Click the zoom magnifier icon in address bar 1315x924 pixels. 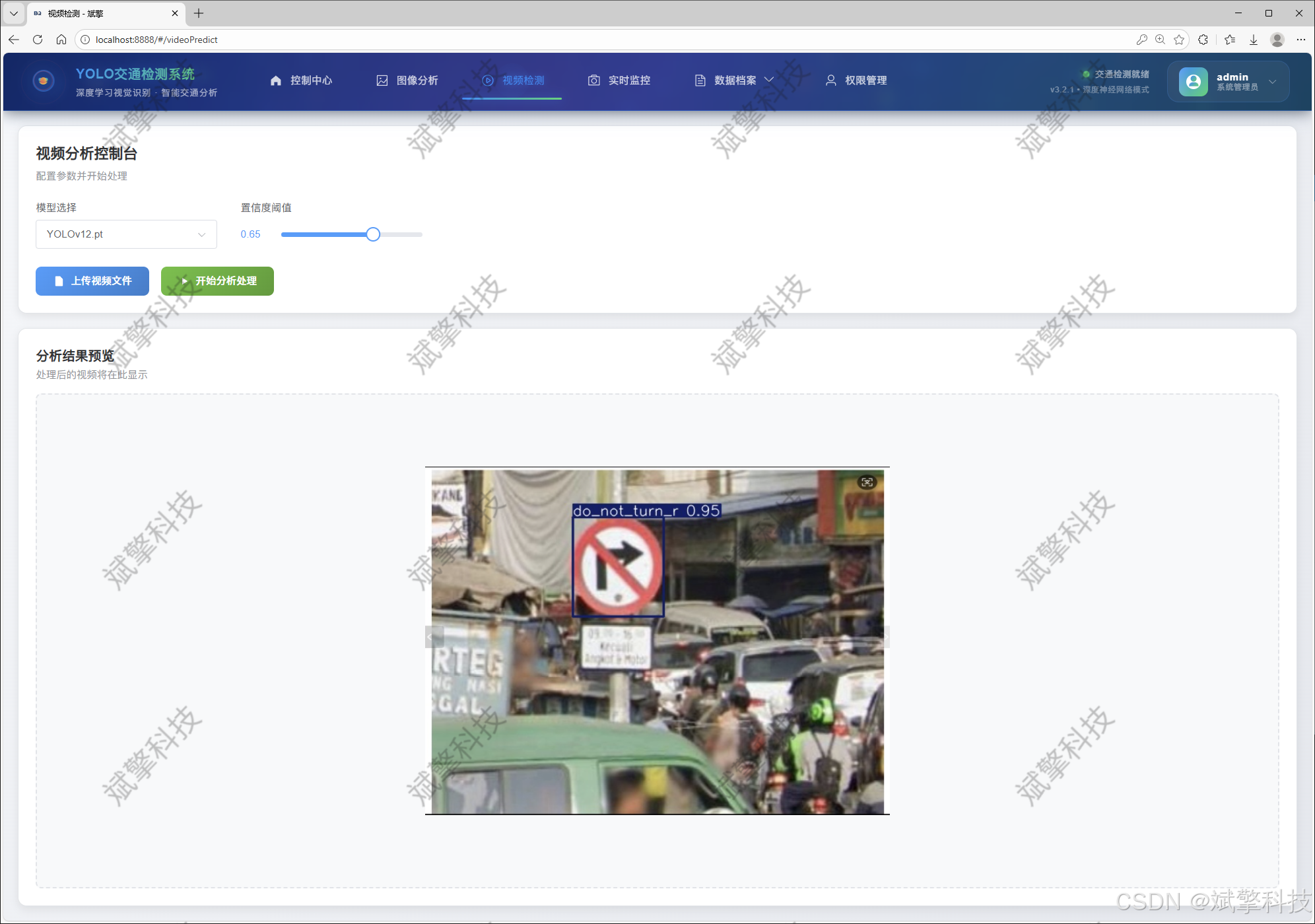pyautogui.click(x=1160, y=40)
